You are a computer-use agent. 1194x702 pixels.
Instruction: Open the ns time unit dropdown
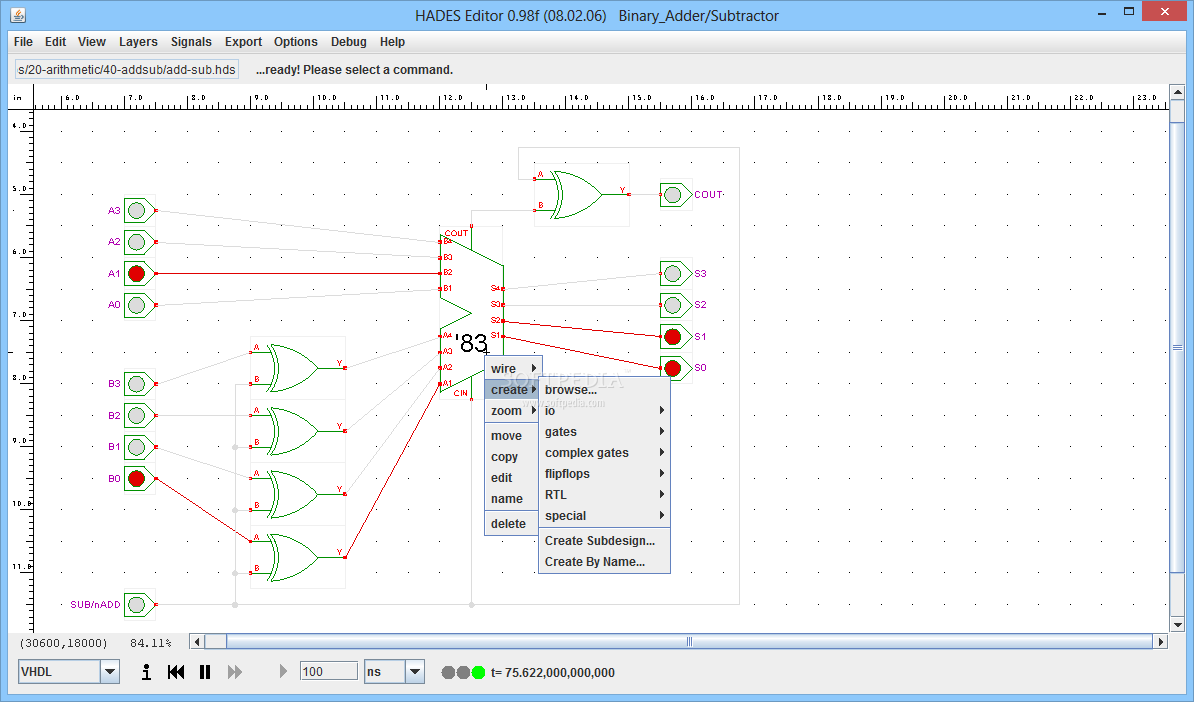click(x=415, y=672)
